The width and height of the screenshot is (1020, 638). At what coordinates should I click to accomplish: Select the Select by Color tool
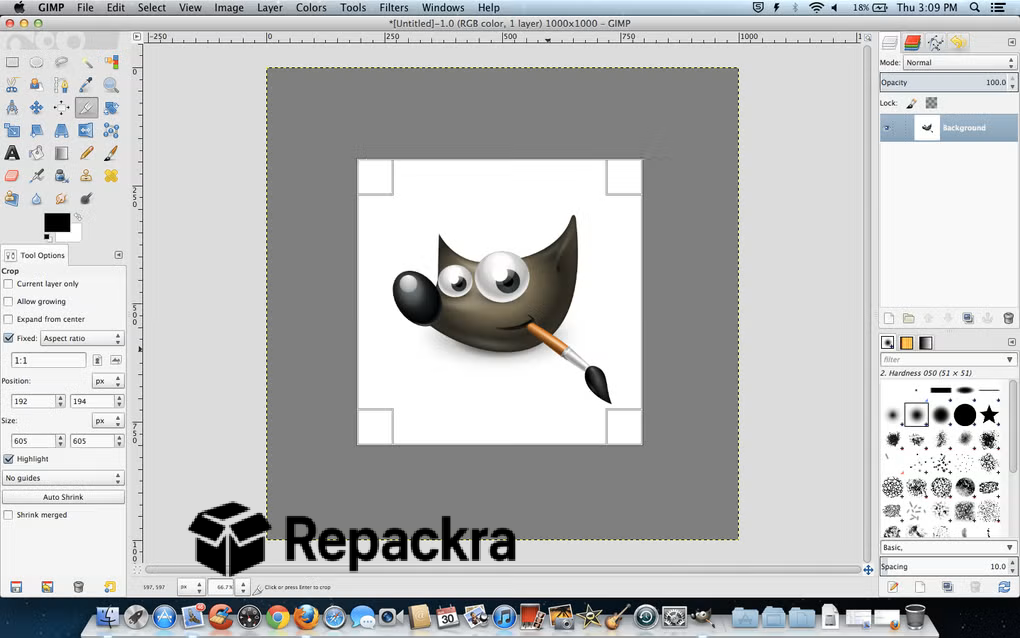pos(111,62)
